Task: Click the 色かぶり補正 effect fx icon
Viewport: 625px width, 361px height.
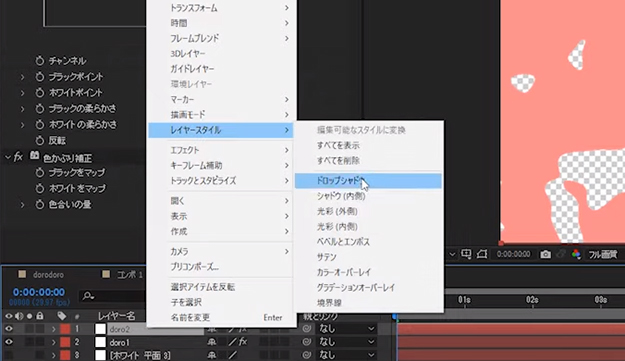Action: pyautogui.click(x=18, y=157)
